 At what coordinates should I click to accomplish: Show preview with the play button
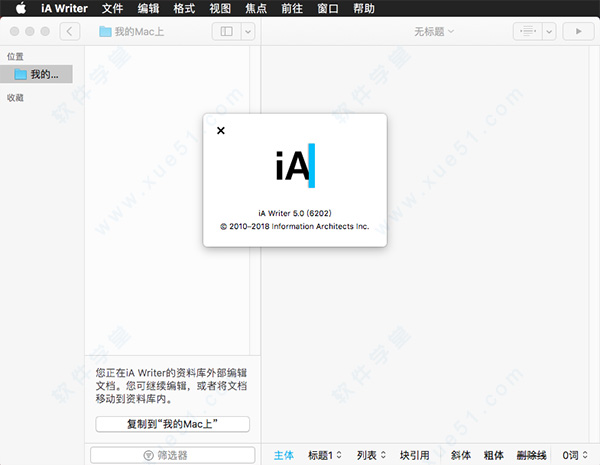(x=578, y=31)
